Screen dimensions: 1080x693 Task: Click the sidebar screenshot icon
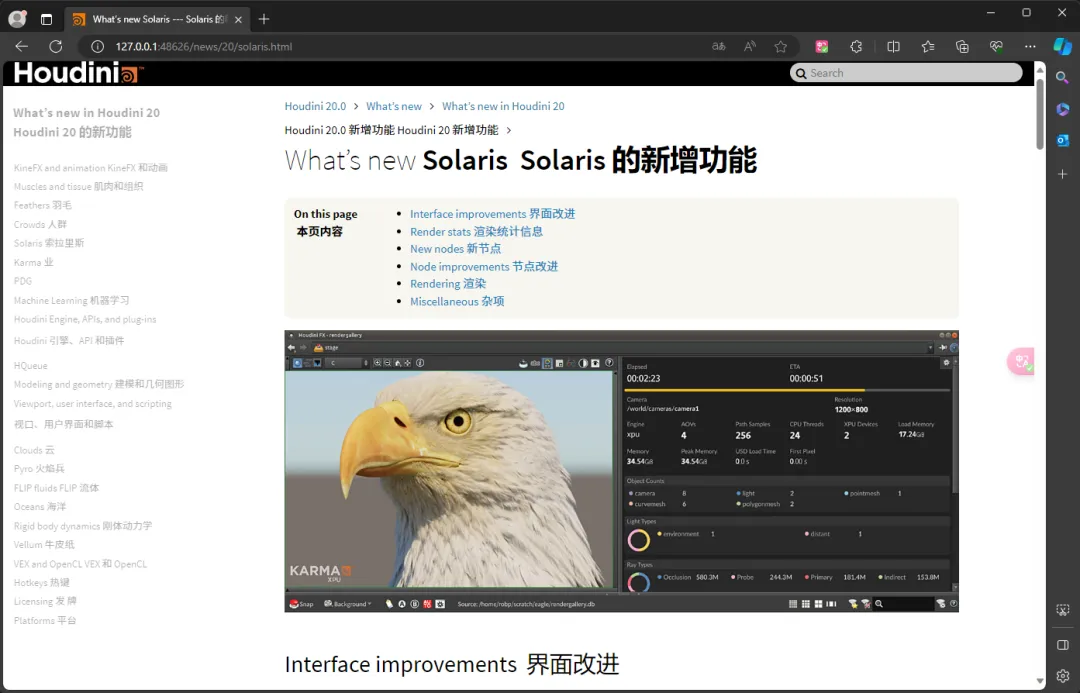coord(1063,610)
